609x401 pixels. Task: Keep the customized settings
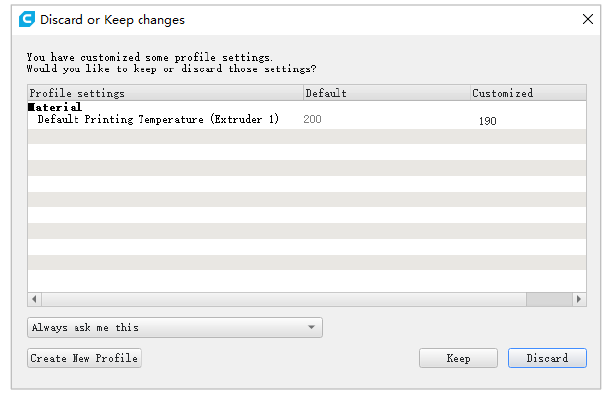pos(458,358)
